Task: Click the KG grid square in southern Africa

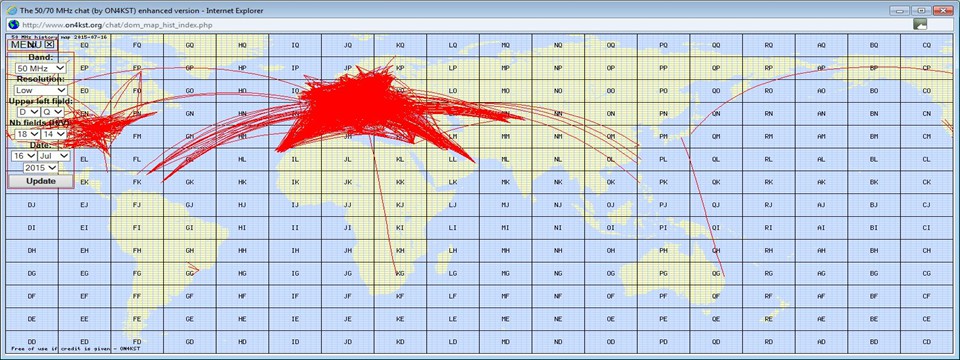Action: click(x=400, y=273)
